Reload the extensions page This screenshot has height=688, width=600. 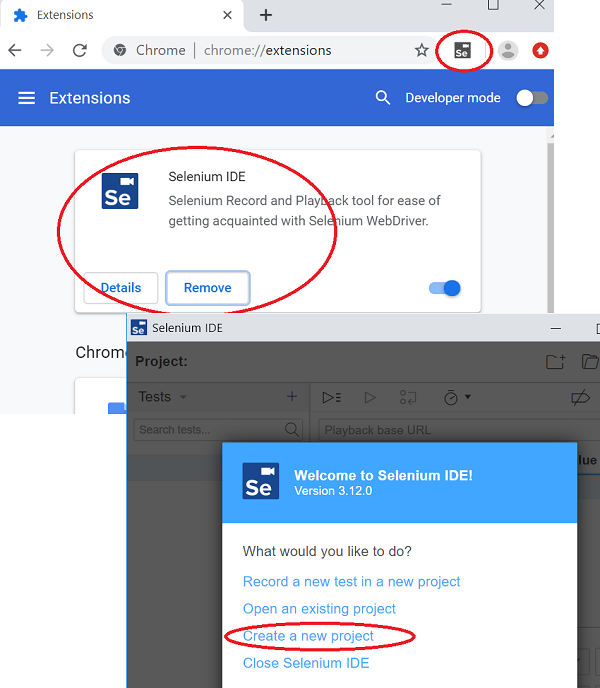coord(80,50)
